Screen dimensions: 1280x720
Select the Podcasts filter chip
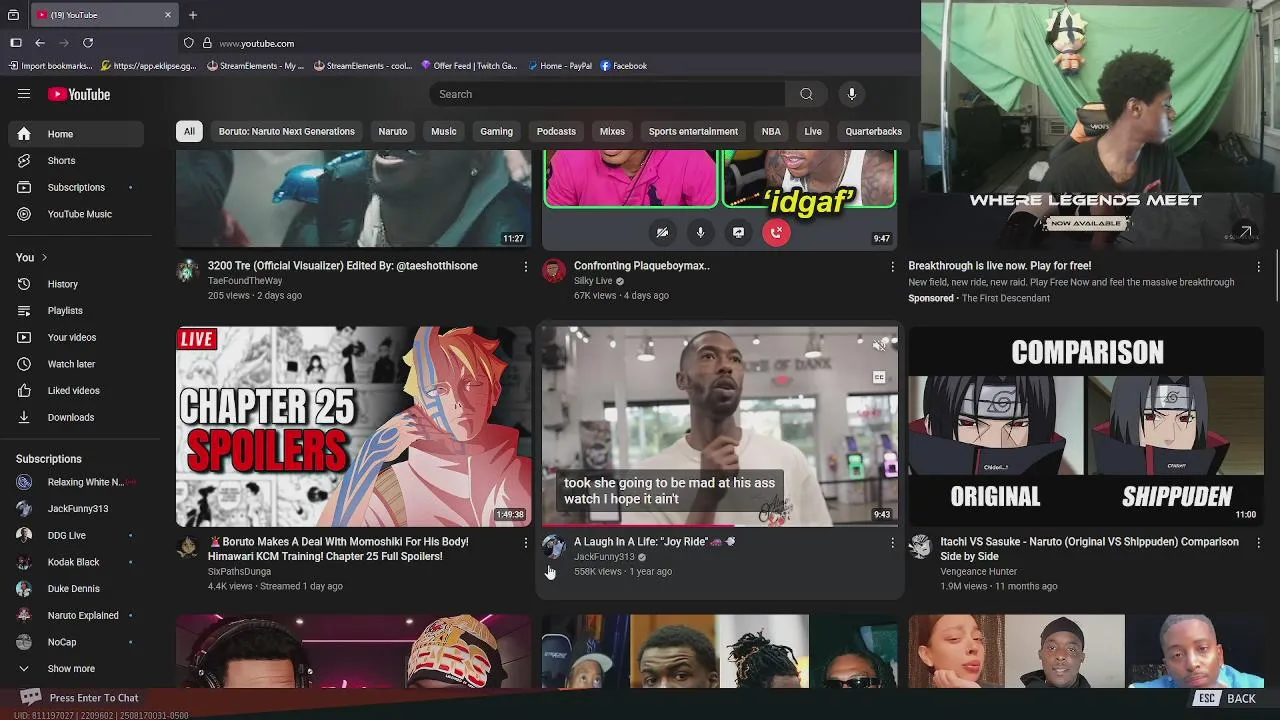pyautogui.click(x=556, y=131)
